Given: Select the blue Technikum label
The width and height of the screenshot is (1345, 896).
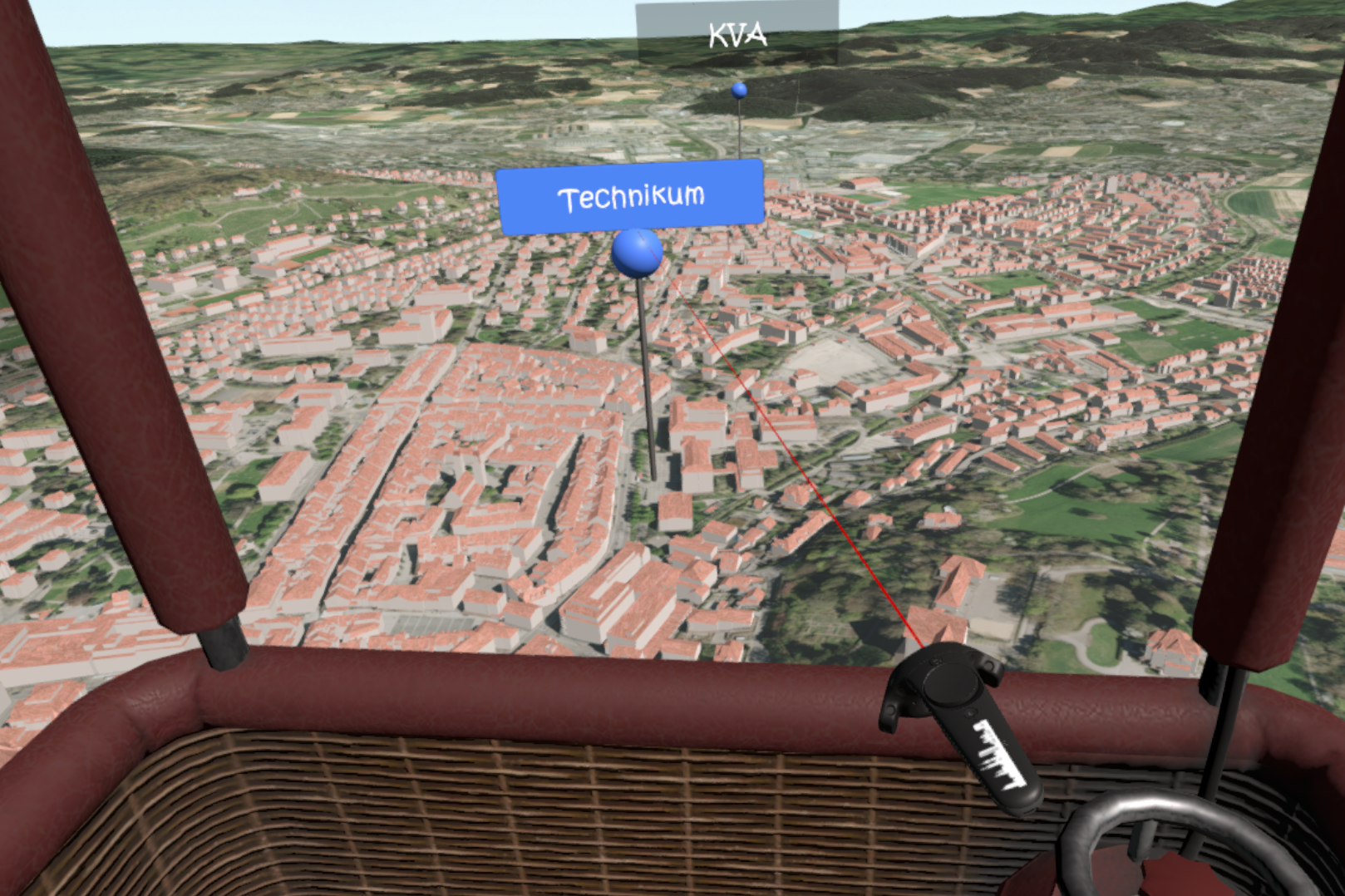Looking at the screenshot, I should click(630, 198).
